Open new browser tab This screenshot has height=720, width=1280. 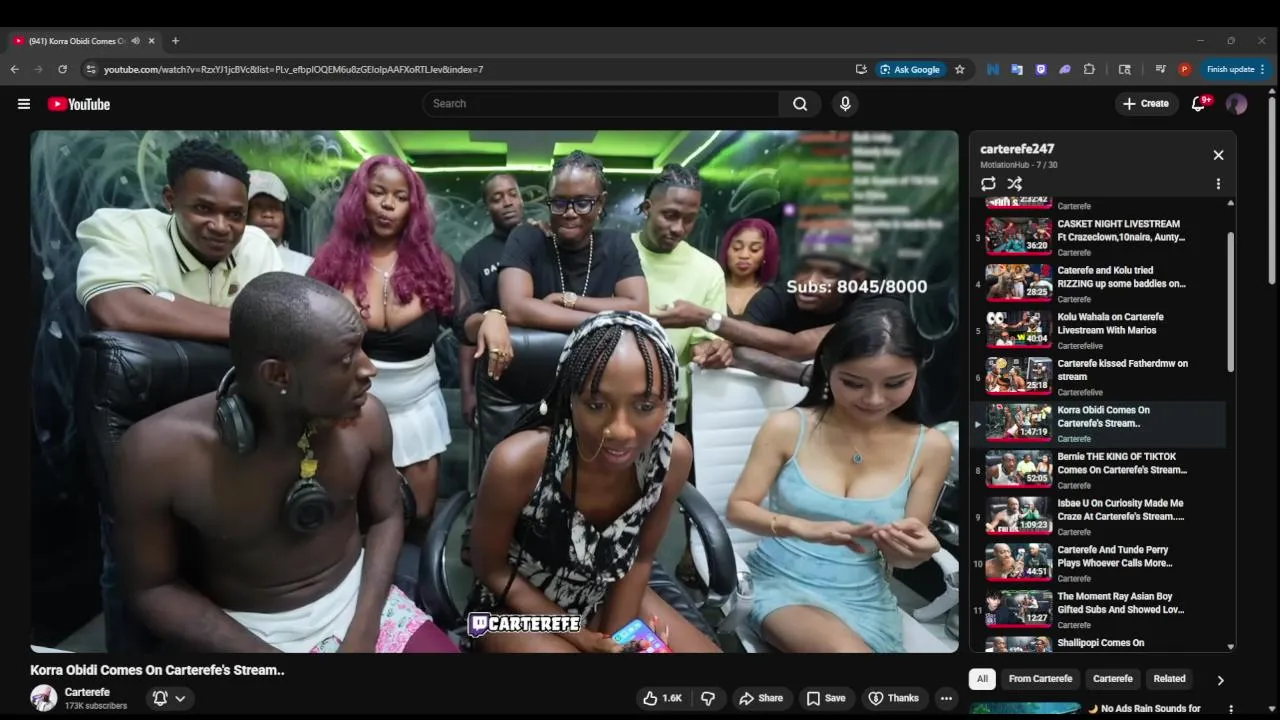pos(175,41)
